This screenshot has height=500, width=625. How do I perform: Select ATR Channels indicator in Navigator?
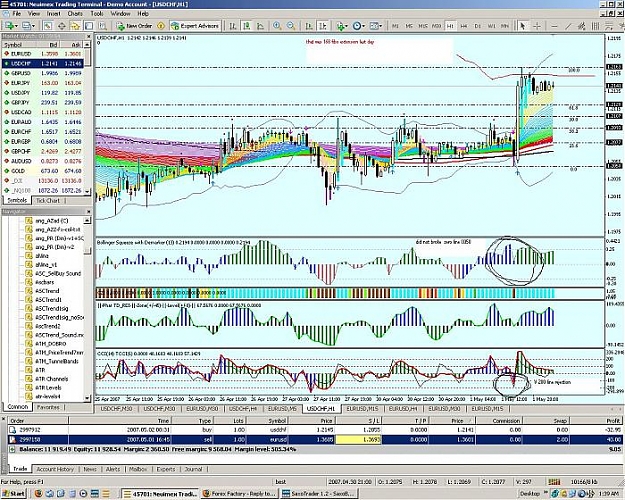point(51,379)
